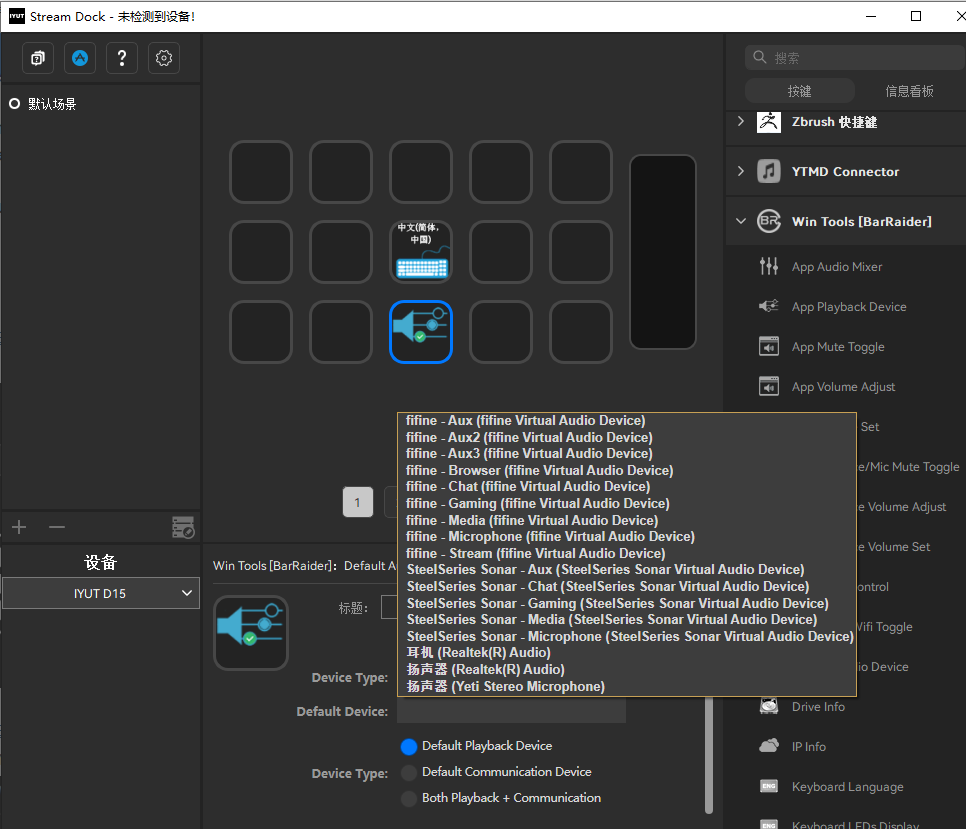Screen dimensions: 966x829
Task: Click the large action icon preview in properties
Action: 251,633
